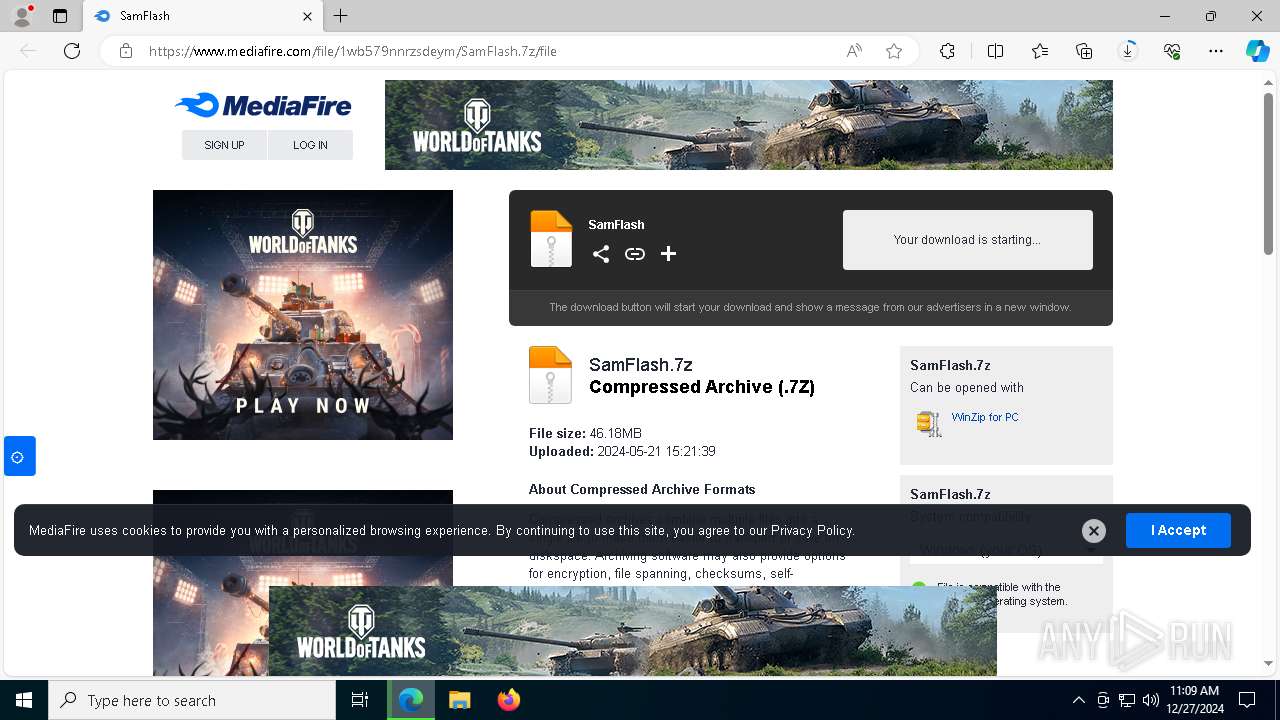Accept cookies with I Accept button
The width and height of the screenshot is (1280, 720).
click(1178, 530)
